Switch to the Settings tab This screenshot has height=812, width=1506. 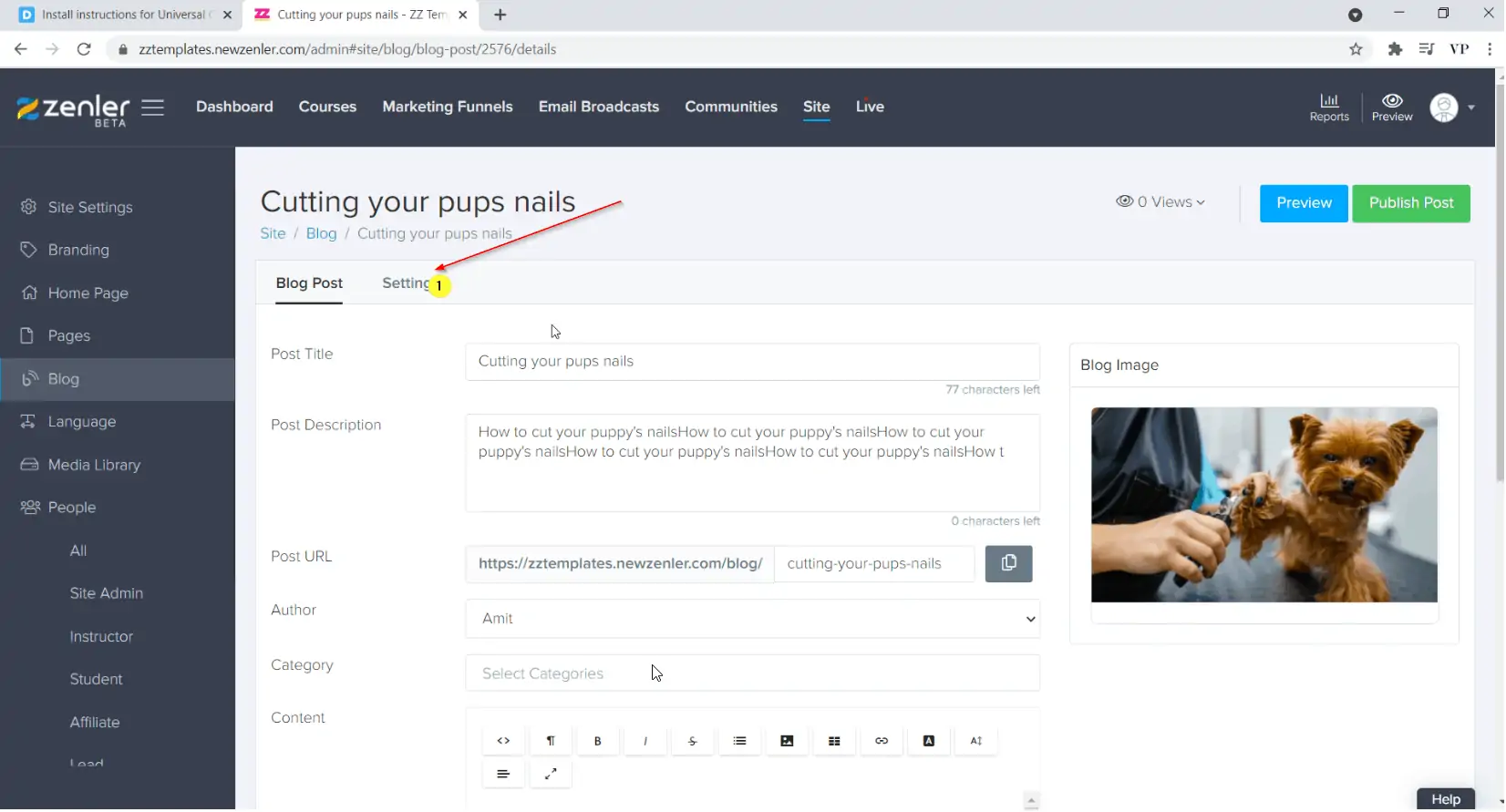point(407,283)
